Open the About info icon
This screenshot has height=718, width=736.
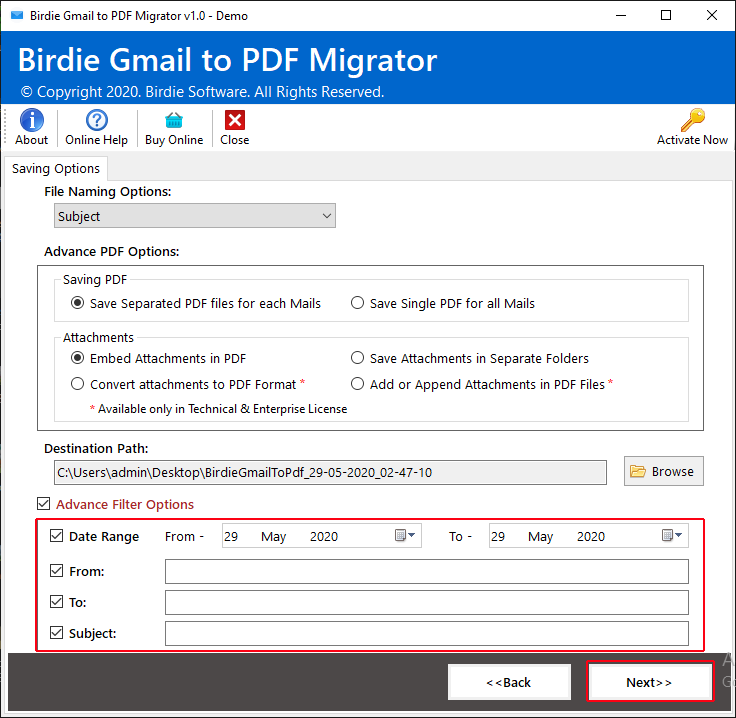[31, 120]
